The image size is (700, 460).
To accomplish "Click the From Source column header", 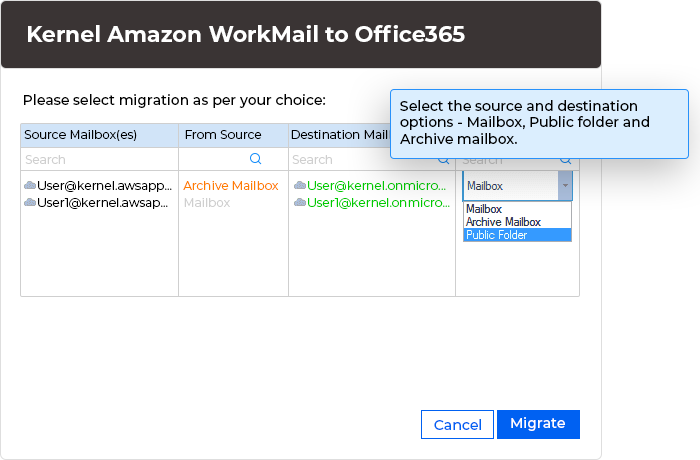I will coord(233,135).
